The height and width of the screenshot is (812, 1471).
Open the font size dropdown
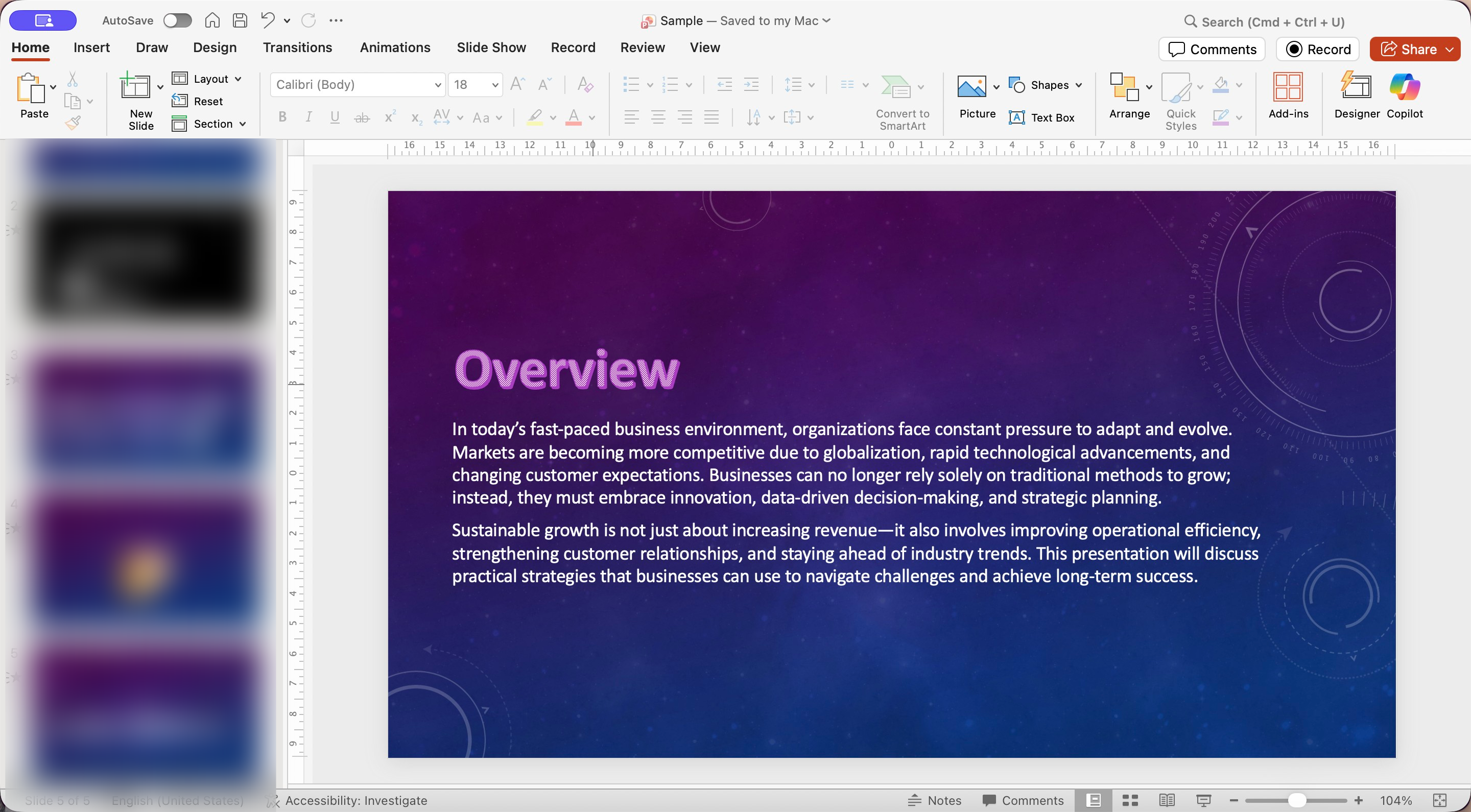tap(494, 85)
